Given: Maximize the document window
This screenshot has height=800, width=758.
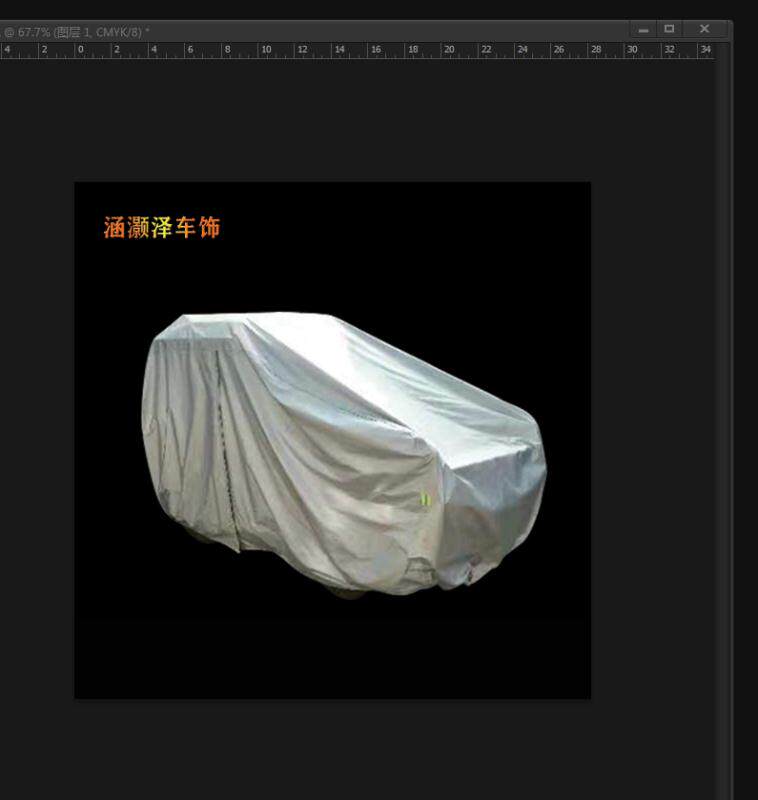Looking at the screenshot, I should (x=669, y=30).
